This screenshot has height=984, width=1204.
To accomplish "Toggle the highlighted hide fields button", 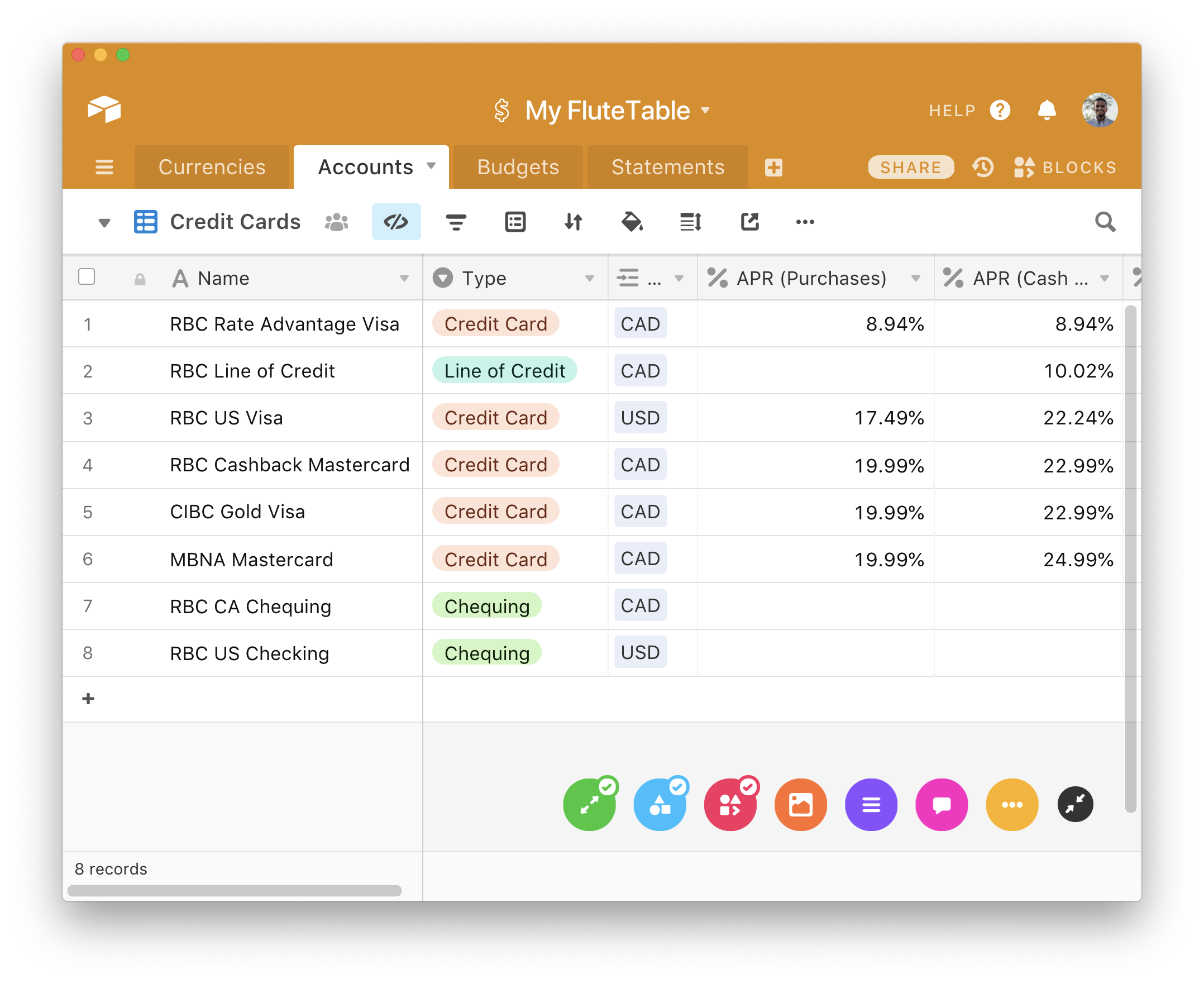I will [x=396, y=222].
